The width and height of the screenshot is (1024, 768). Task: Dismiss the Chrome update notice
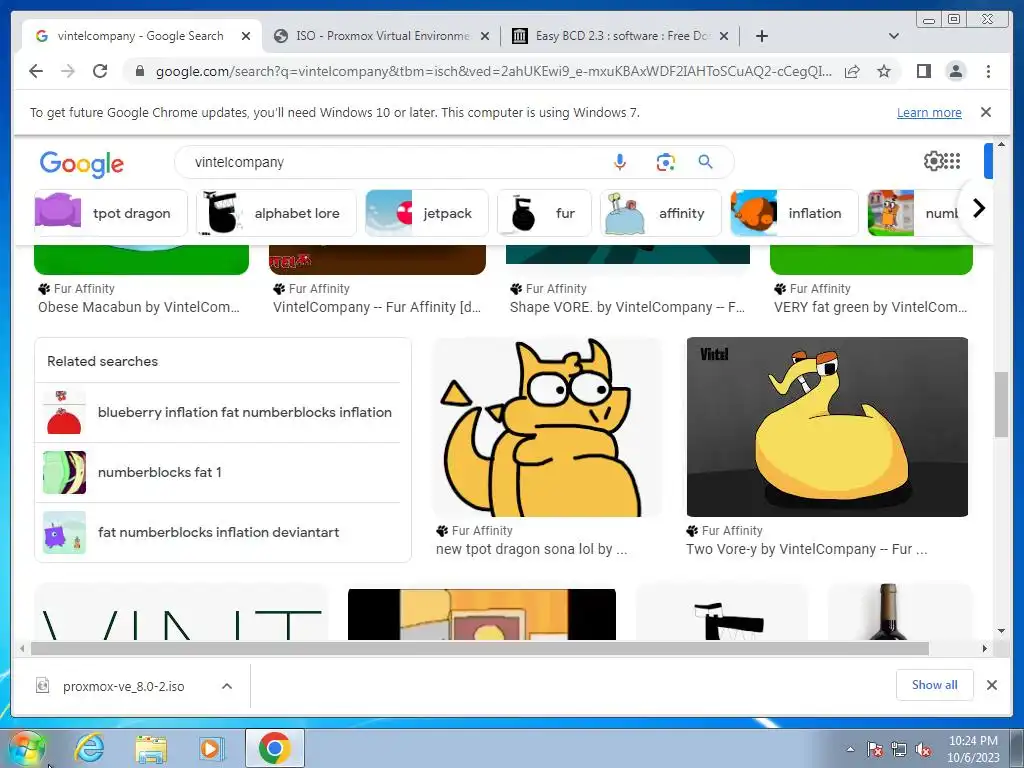click(x=986, y=112)
